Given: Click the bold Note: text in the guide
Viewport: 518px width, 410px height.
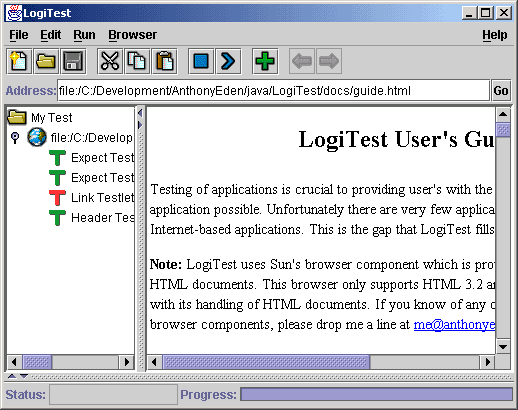Looking at the screenshot, I should [166, 264].
